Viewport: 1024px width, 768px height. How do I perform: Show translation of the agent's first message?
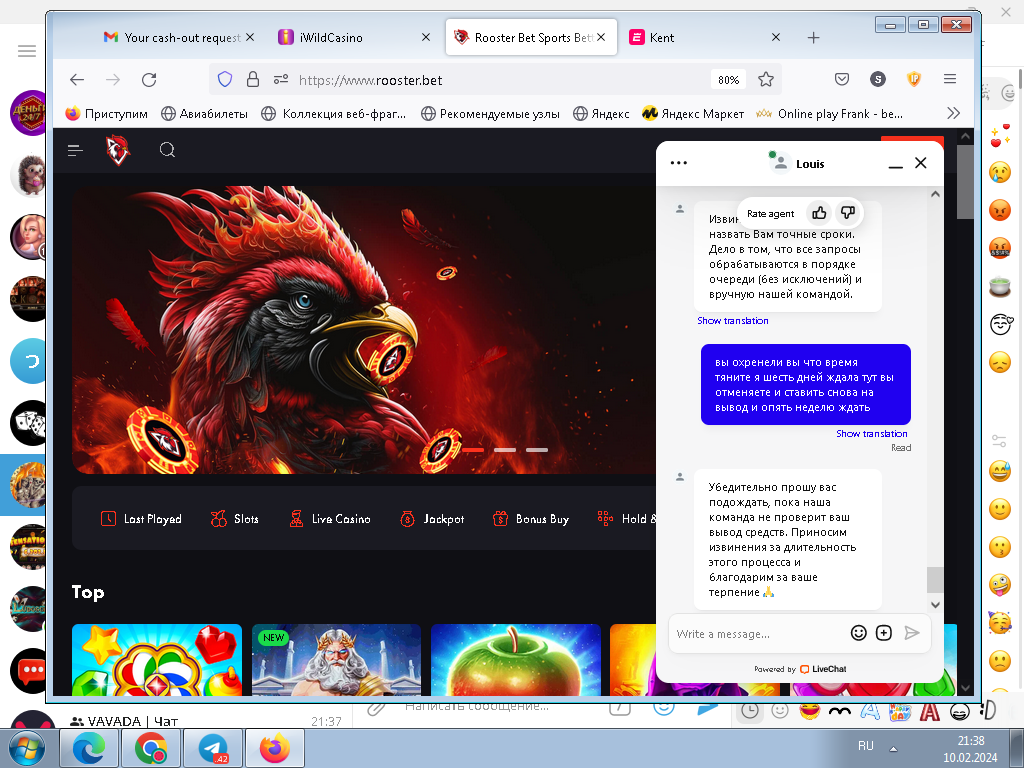(733, 321)
